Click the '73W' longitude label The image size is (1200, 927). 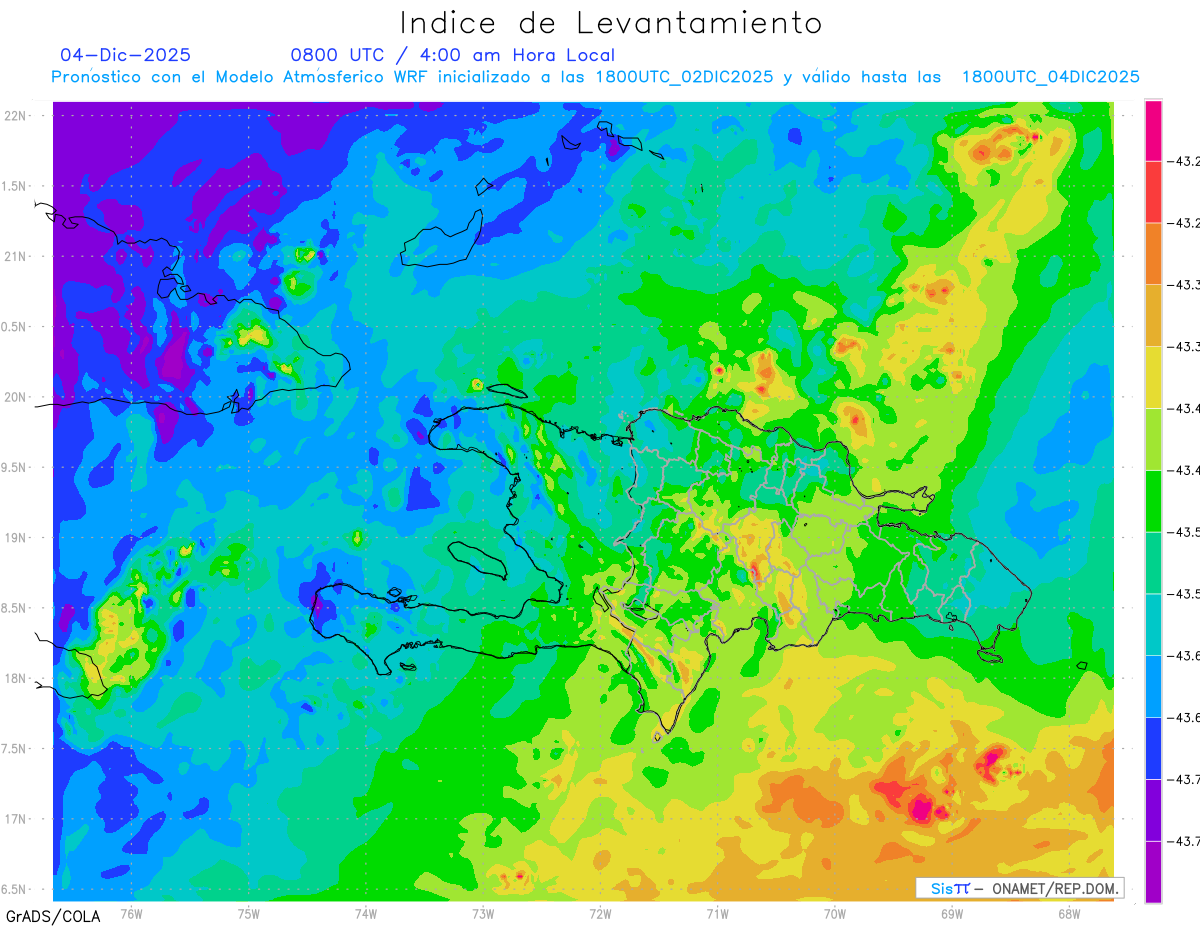click(x=483, y=913)
